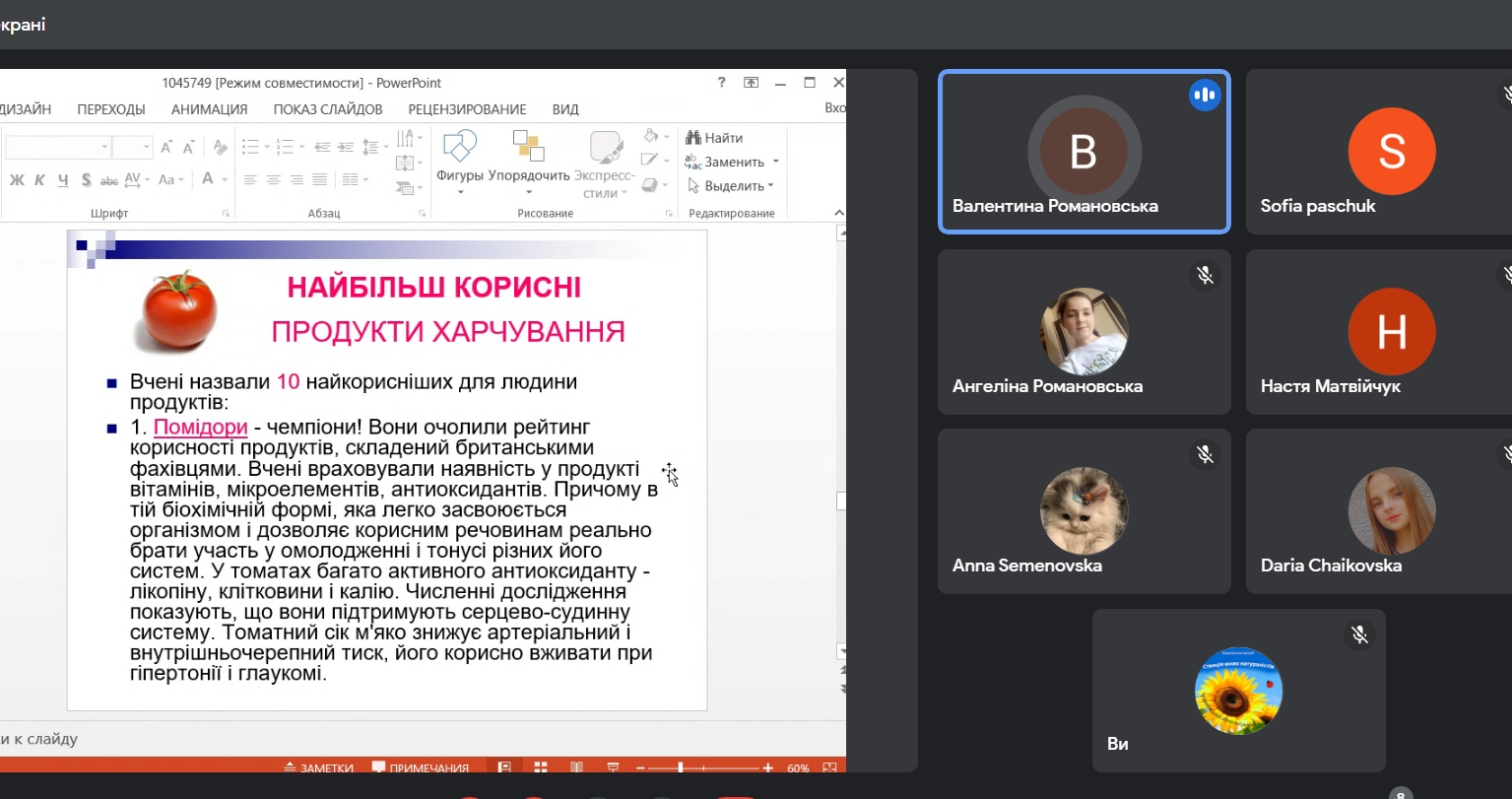The width and height of the screenshot is (1512, 799).
Task: Expand the Заменить dropdown arrow
Action: pos(775,162)
